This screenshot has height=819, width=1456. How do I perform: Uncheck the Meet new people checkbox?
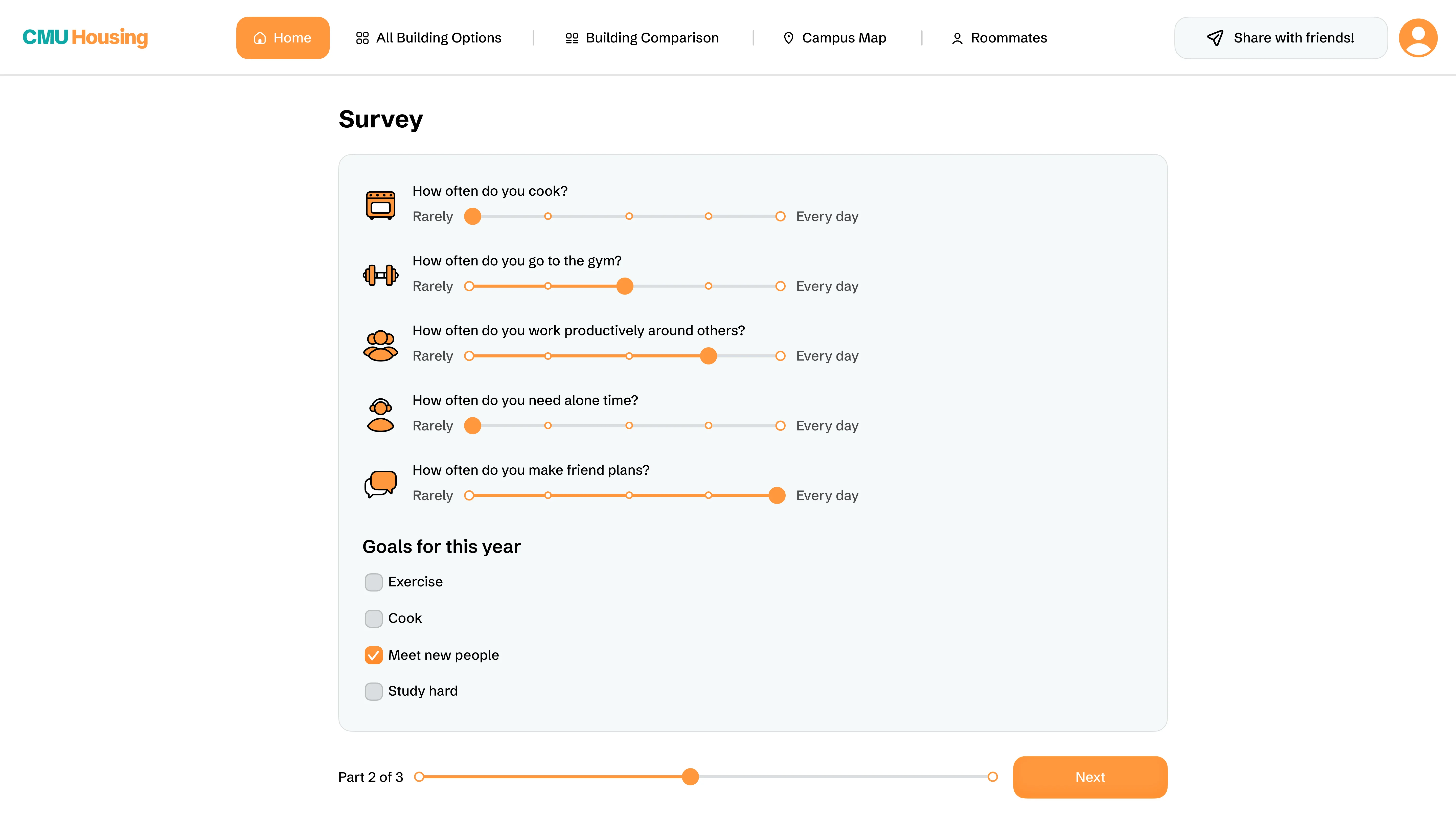pos(374,655)
